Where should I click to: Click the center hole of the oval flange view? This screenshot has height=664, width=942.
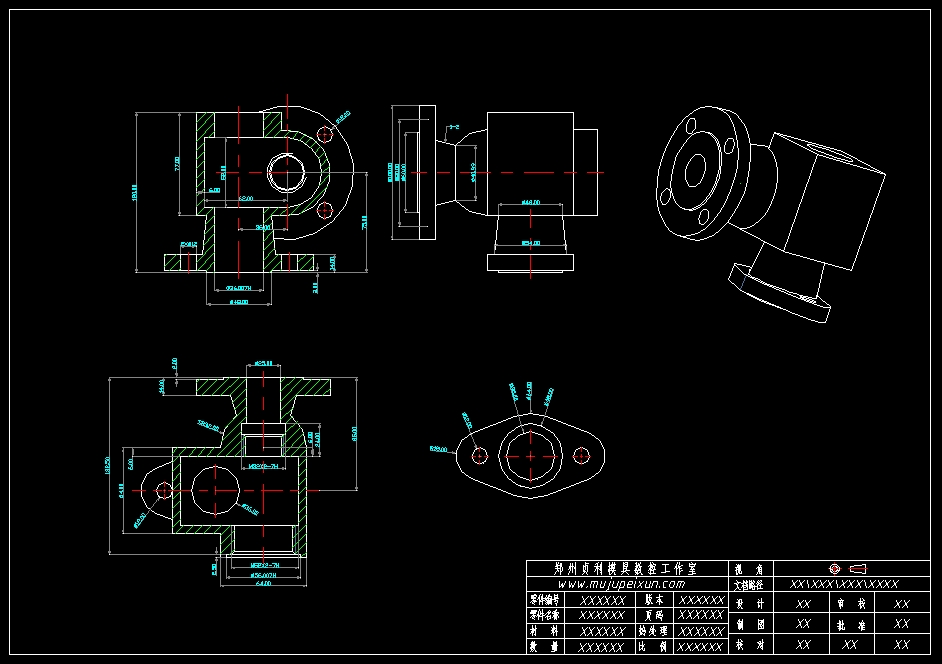[x=530, y=456]
